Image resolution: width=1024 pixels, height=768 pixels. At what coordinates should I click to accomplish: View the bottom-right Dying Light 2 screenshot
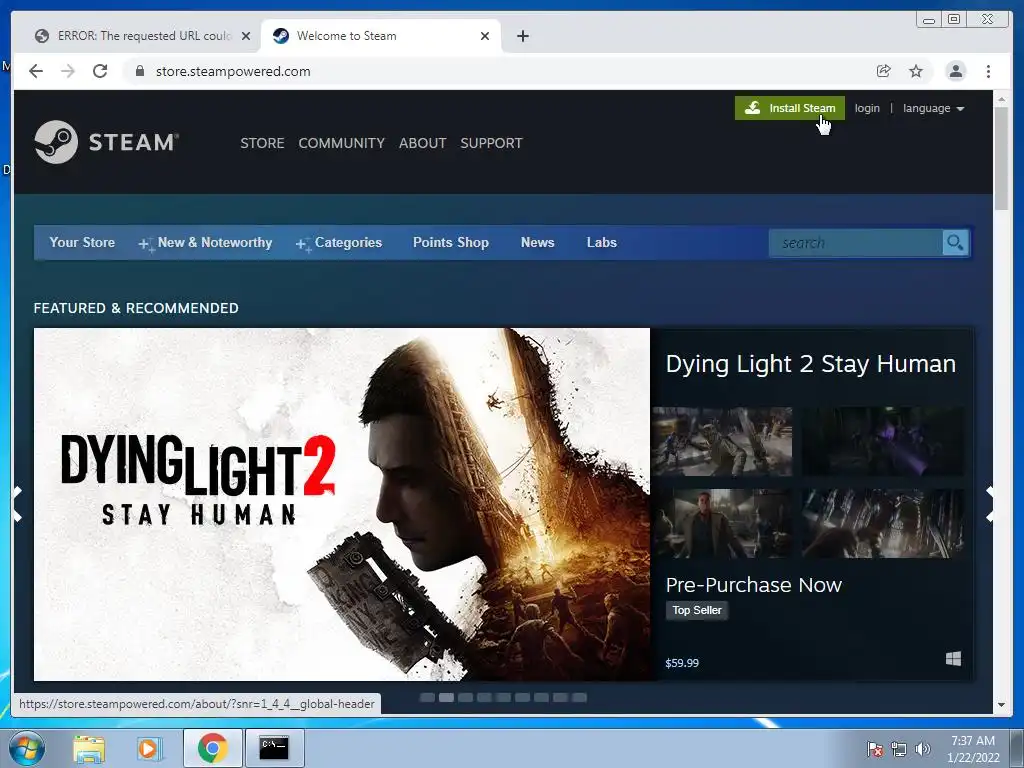tap(883, 523)
